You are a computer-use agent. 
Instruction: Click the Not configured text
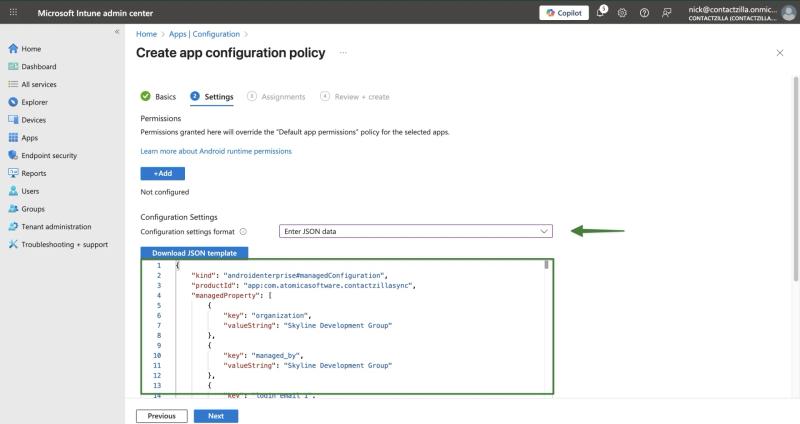pos(165,192)
